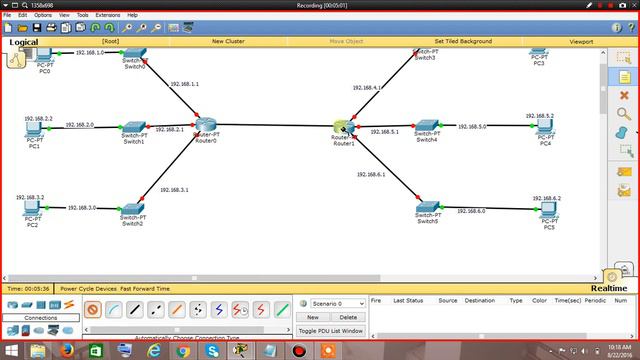Pick the Place Note tool
This screenshot has width=640, height=360.
tap(624, 77)
